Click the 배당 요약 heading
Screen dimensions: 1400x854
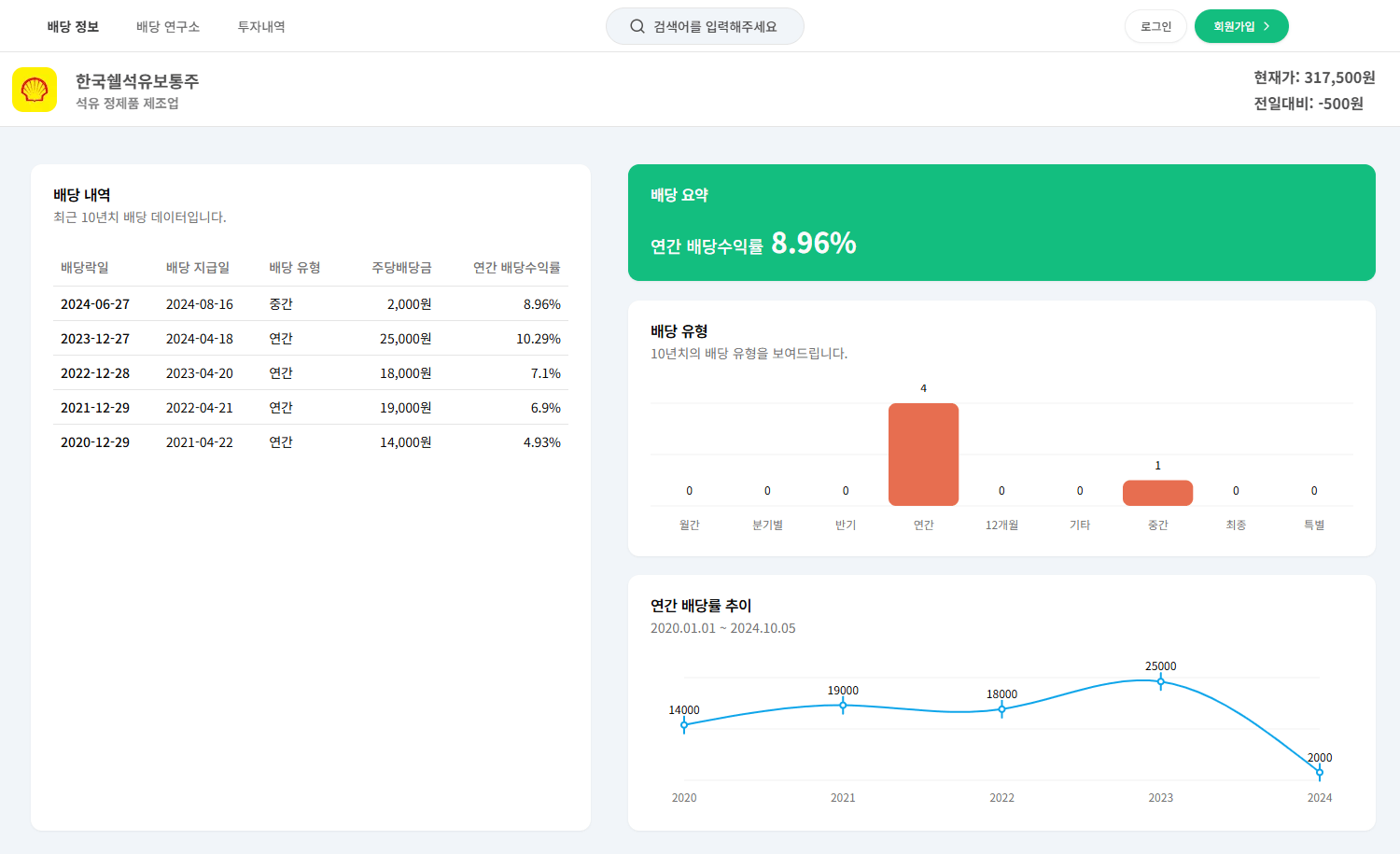point(679,195)
